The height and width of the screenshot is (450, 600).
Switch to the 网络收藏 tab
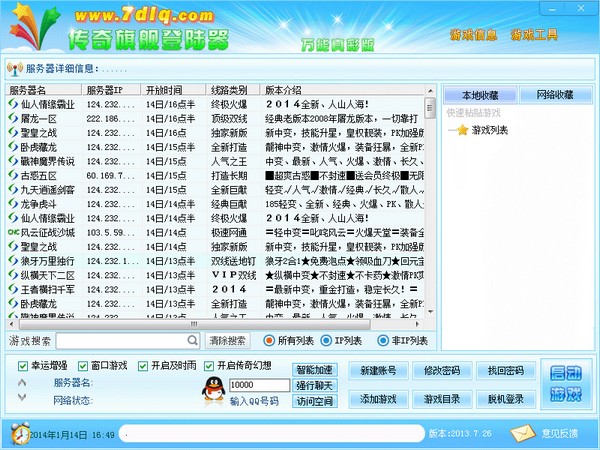(555, 95)
